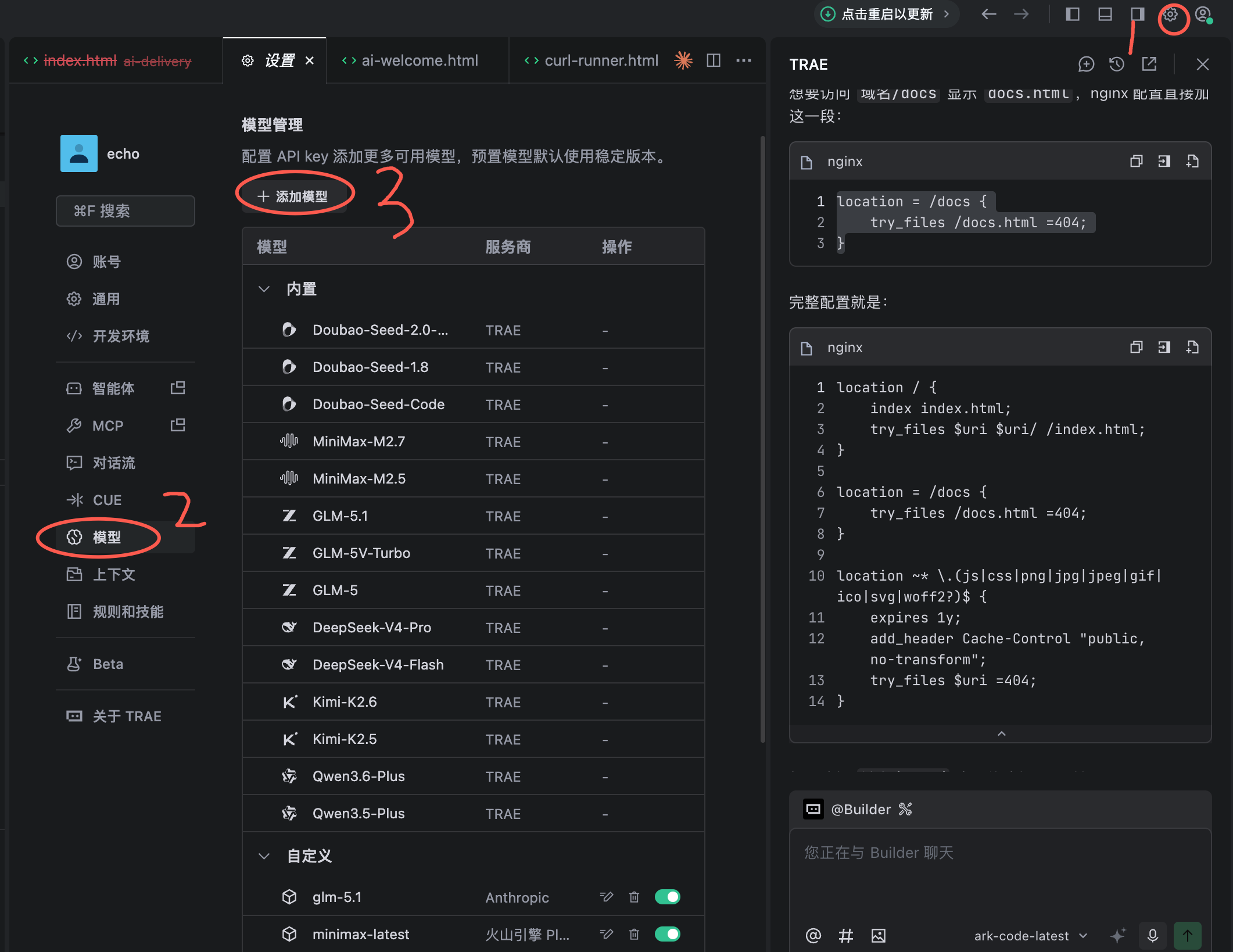
Task: Click the @Builder agent selector
Action: (x=858, y=809)
